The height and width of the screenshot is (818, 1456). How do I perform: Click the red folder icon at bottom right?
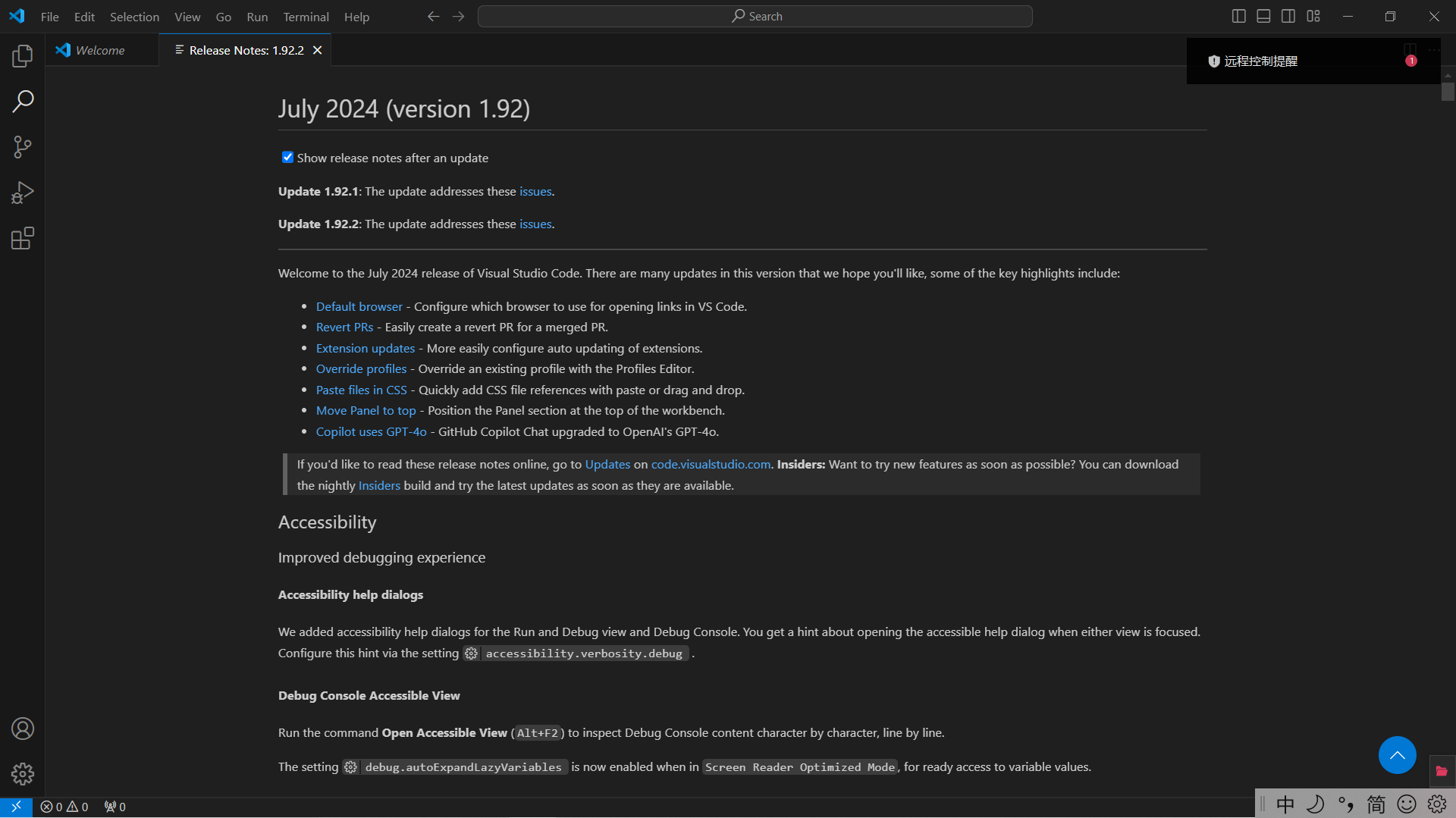(1442, 771)
